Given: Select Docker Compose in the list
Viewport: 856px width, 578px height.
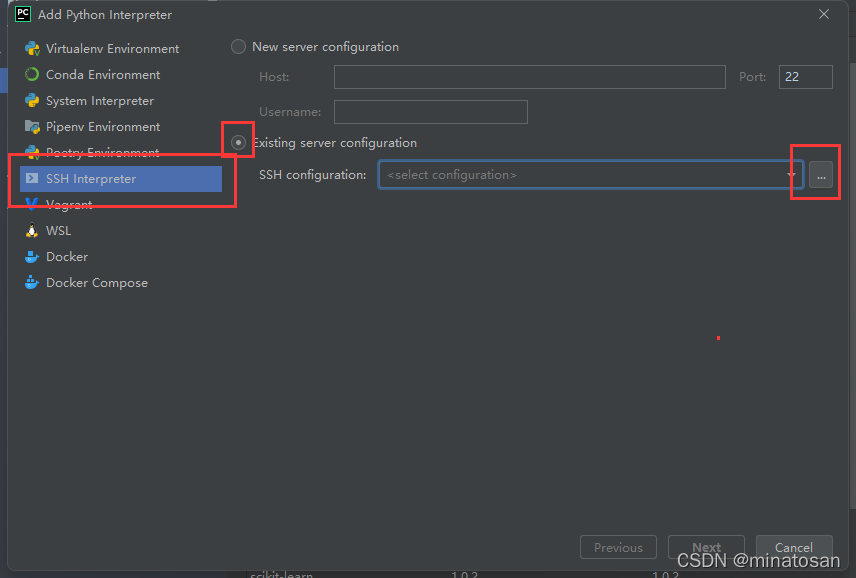Looking at the screenshot, I should pyautogui.click(x=121, y=283).
